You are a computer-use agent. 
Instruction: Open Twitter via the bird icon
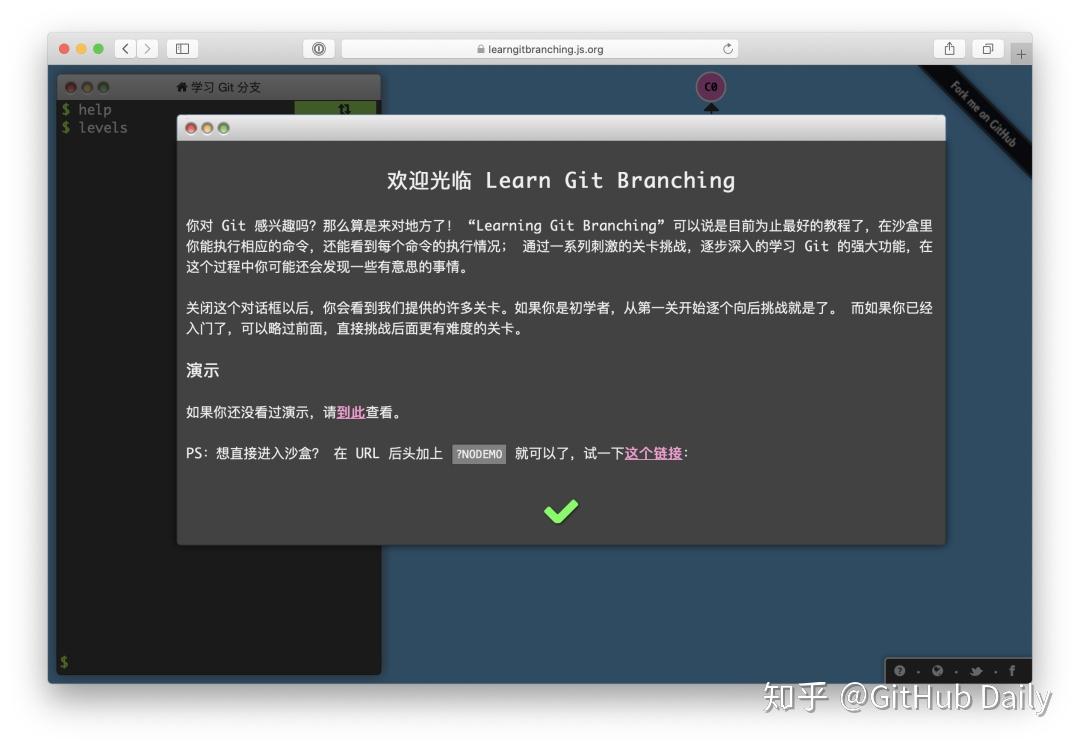[976, 671]
